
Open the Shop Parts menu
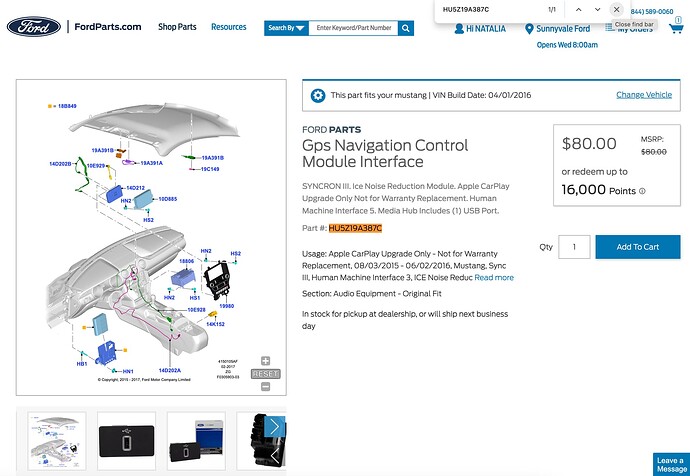click(177, 27)
